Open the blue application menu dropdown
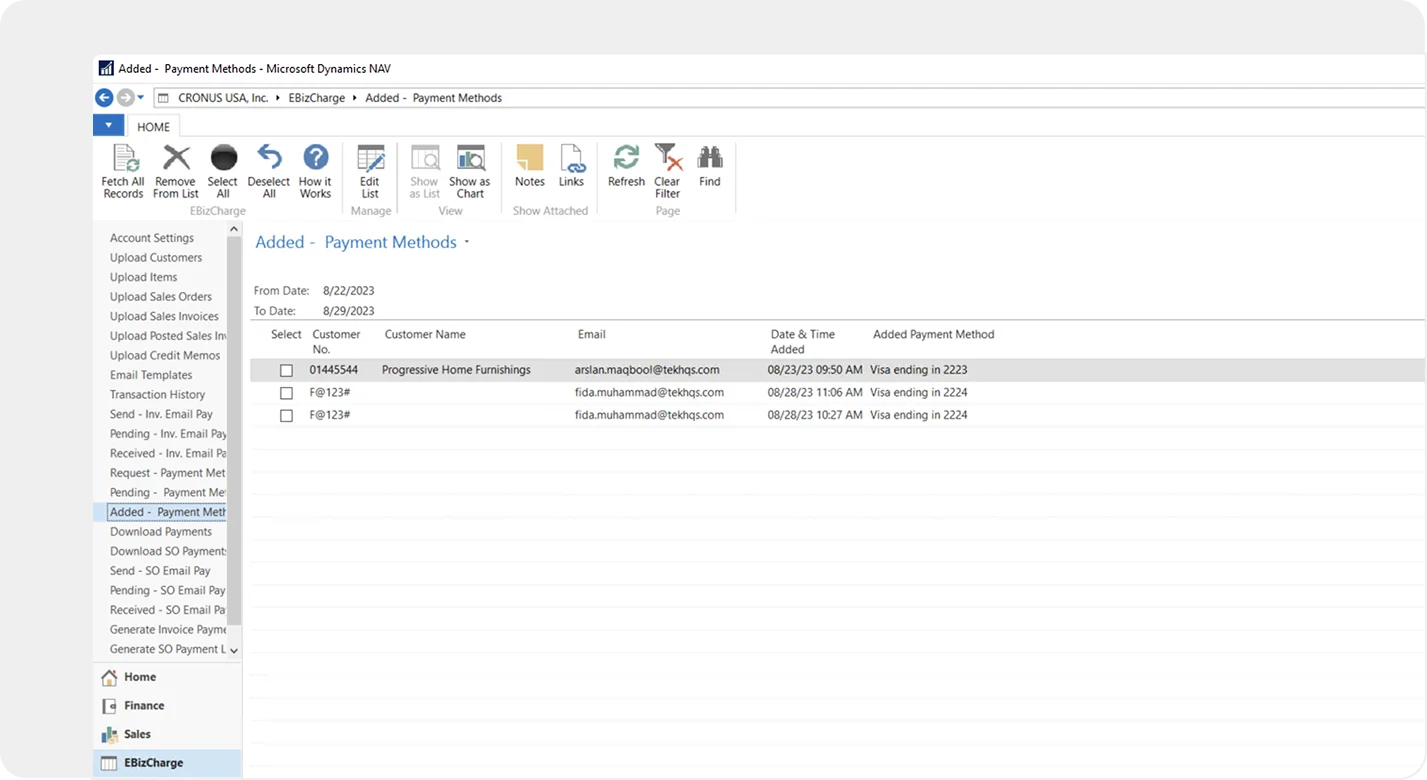The width and height of the screenshot is (1427, 780). (x=108, y=126)
